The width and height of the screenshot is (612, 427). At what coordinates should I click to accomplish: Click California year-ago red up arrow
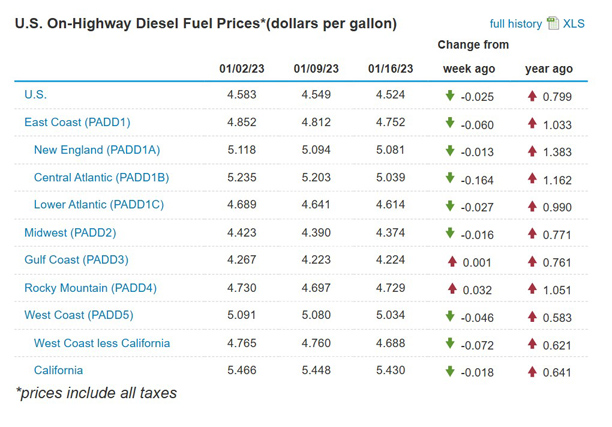[x=533, y=372]
